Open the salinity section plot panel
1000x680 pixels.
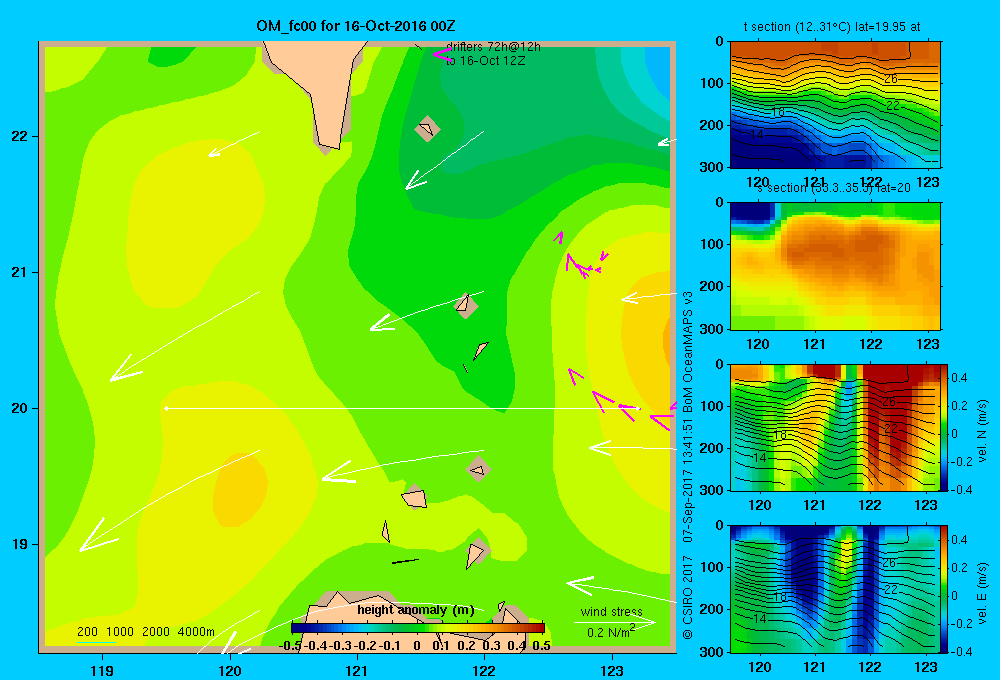point(835,266)
